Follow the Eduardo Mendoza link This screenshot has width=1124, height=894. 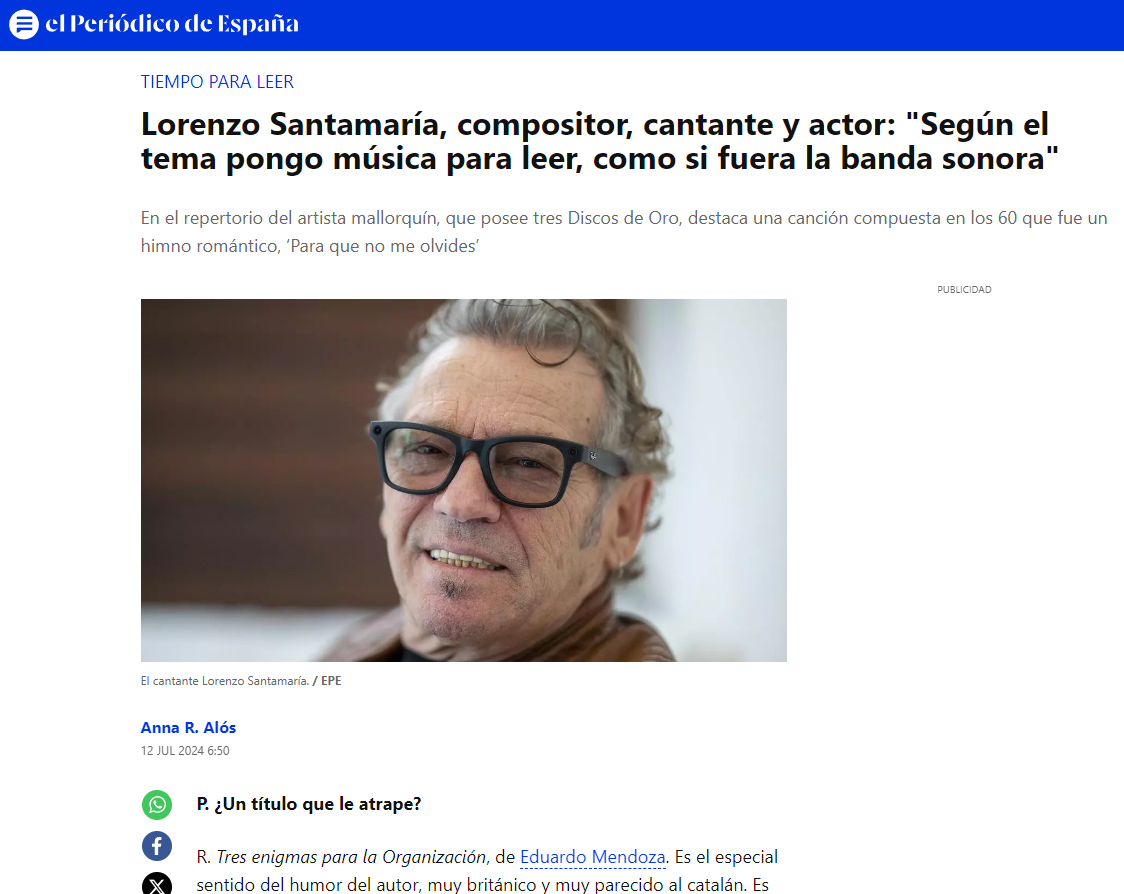(x=592, y=857)
